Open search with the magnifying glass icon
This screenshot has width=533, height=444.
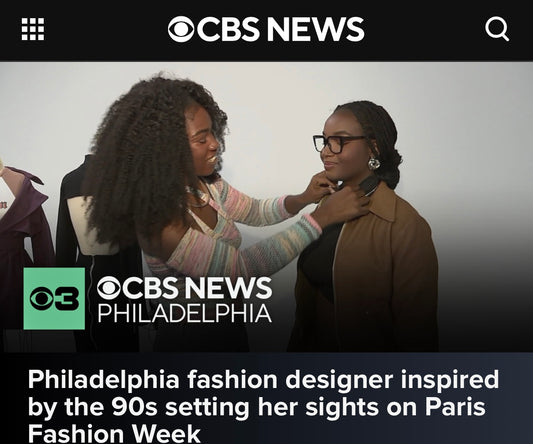click(497, 29)
